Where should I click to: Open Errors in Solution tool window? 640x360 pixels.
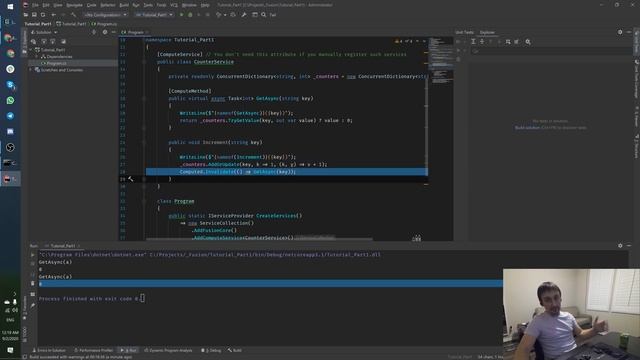49,350
